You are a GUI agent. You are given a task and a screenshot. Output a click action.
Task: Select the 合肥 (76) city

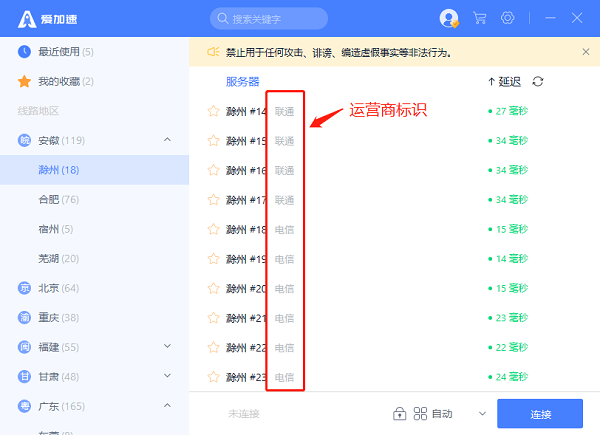pos(95,199)
